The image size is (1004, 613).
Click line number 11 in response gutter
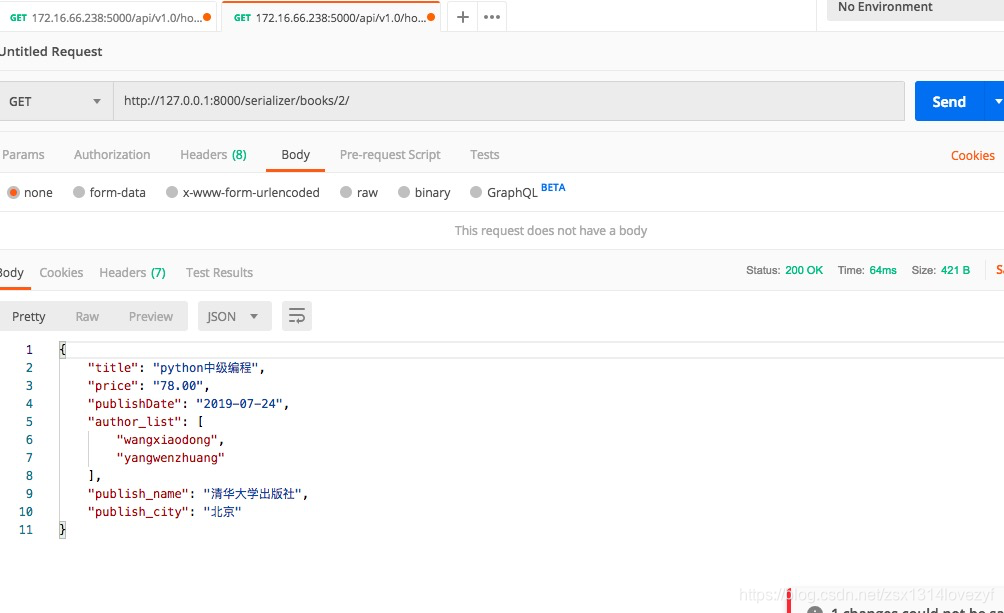26,530
